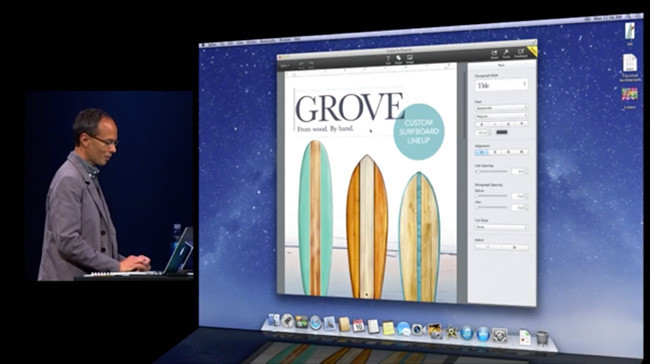Open Mission Control in the Dock
The height and width of the screenshot is (364, 650).
click(x=301, y=322)
